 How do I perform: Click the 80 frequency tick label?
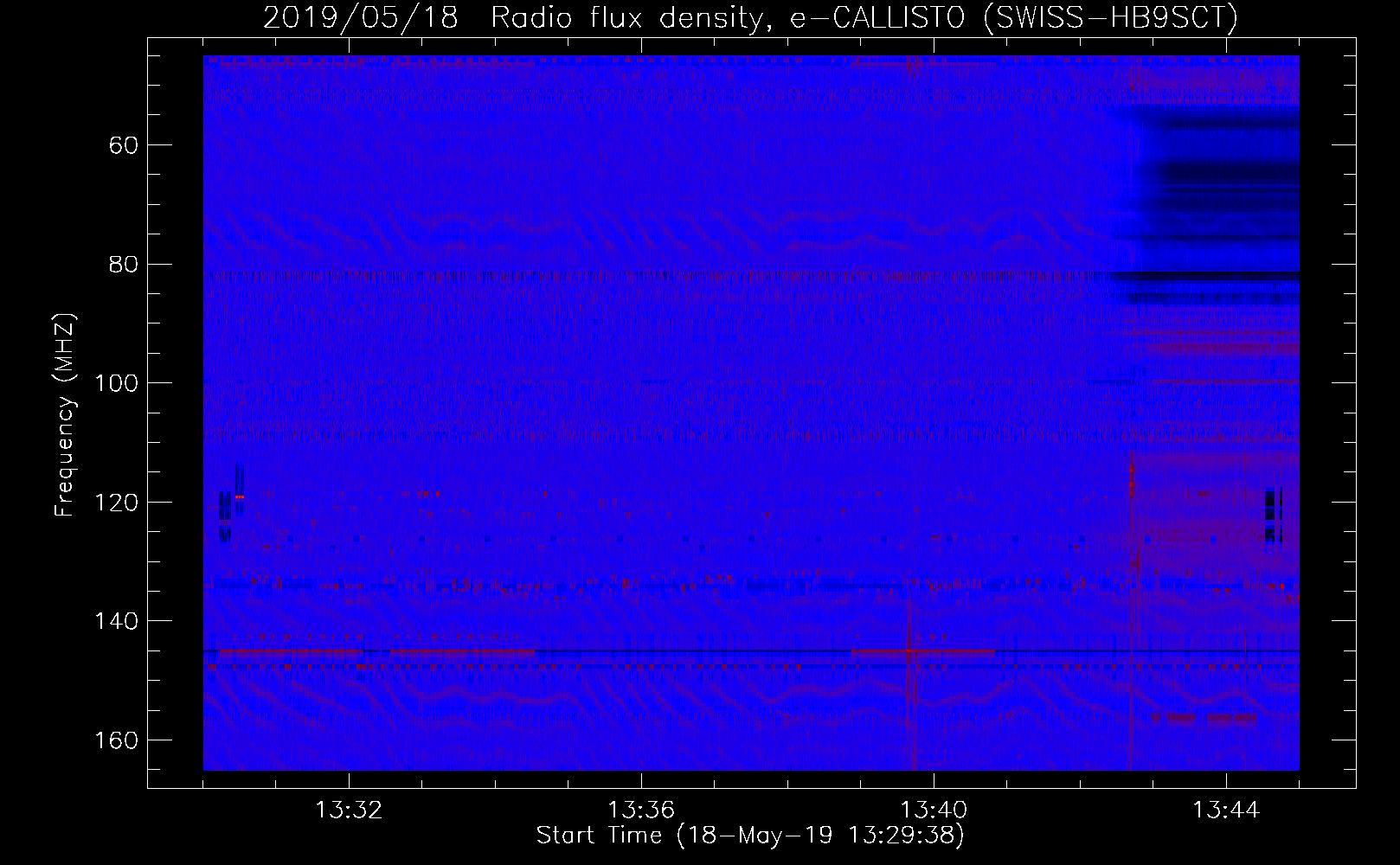pyautogui.click(x=124, y=265)
